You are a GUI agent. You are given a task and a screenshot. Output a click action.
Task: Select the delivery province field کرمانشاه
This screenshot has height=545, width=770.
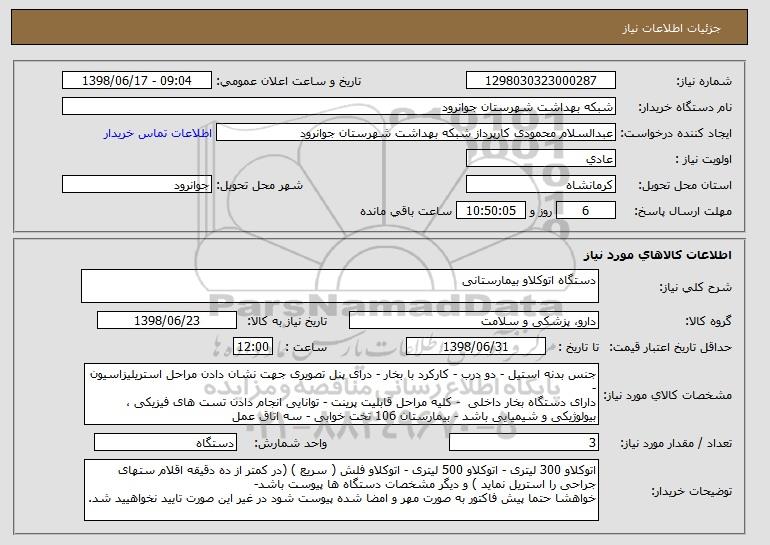(x=541, y=185)
